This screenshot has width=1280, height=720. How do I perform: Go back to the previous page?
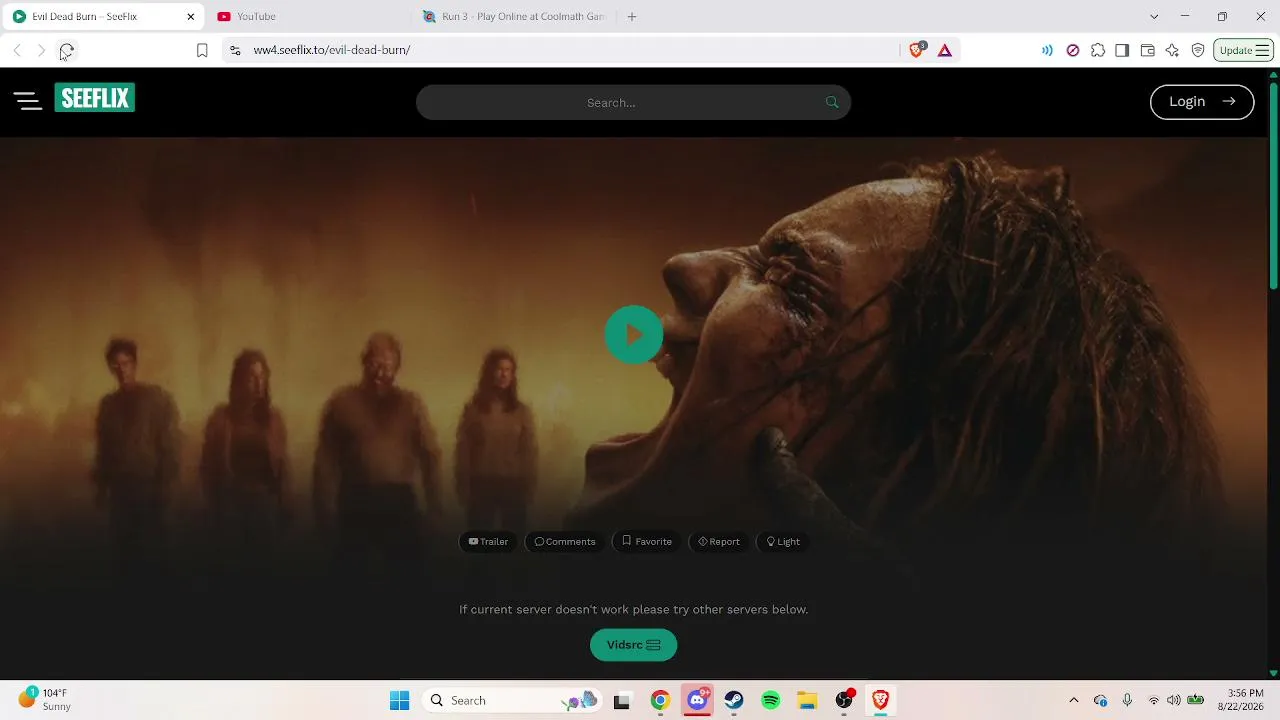click(x=17, y=50)
